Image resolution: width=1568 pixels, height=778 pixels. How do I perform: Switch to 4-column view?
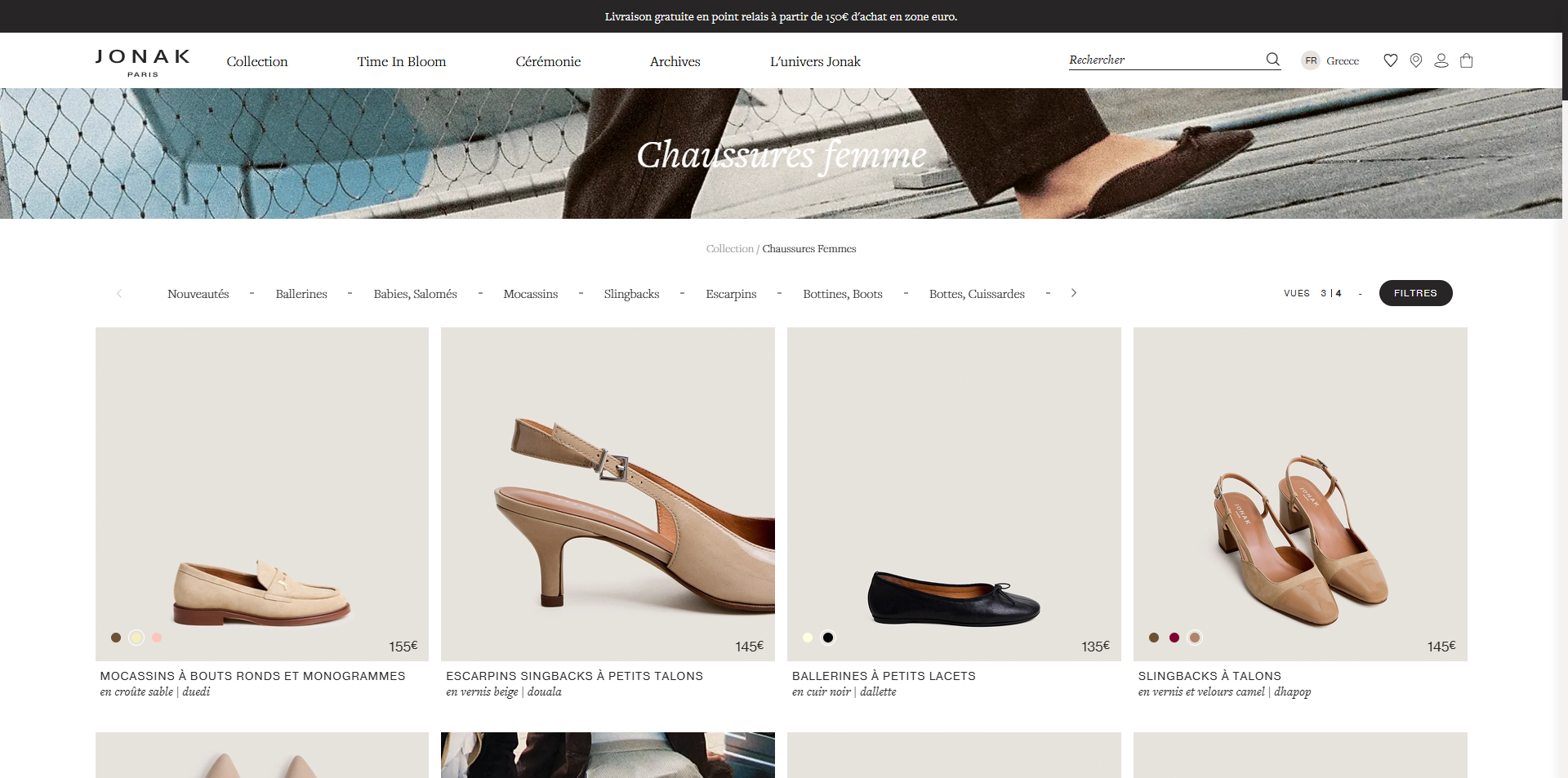click(x=1339, y=293)
